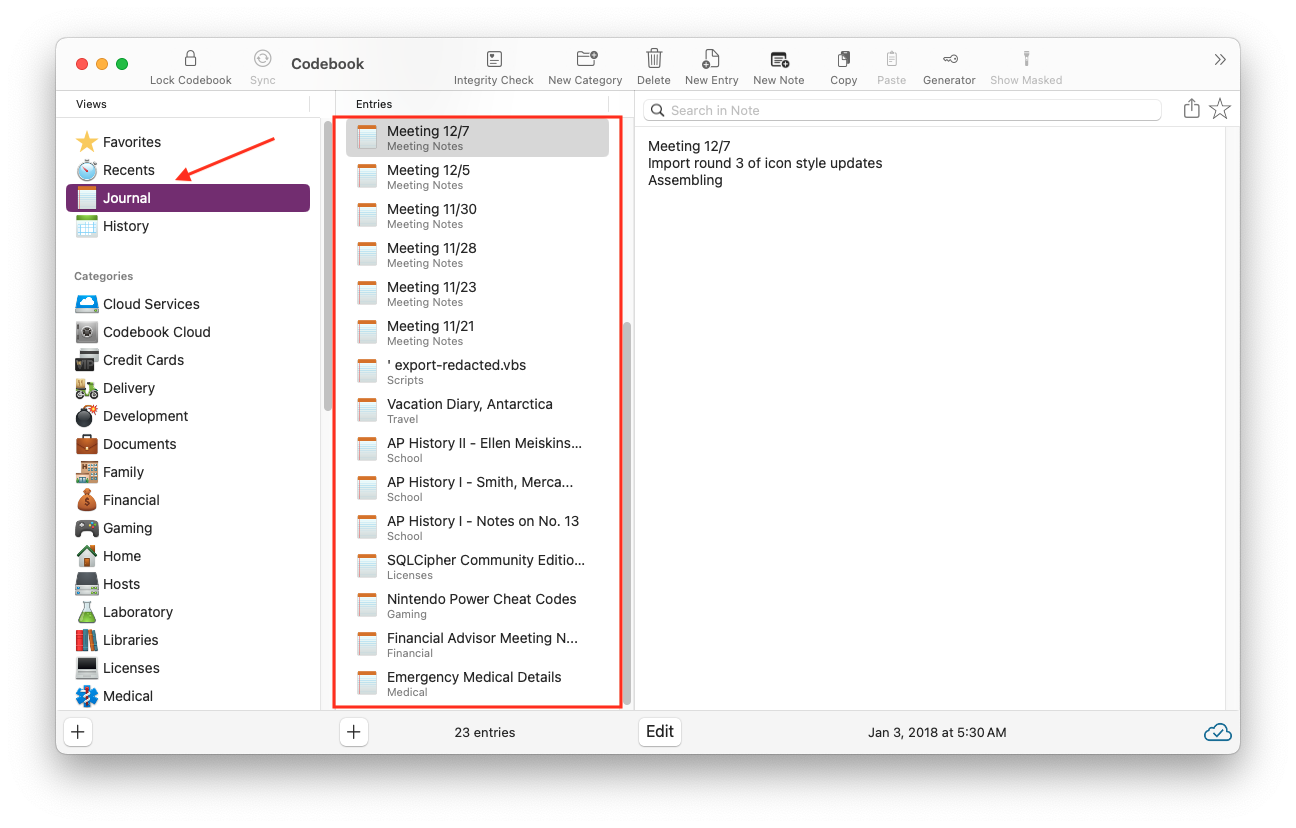The height and width of the screenshot is (828, 1296).
Task: Open the Vacation Diary, Antarctica note
Action: coord(477,411)
